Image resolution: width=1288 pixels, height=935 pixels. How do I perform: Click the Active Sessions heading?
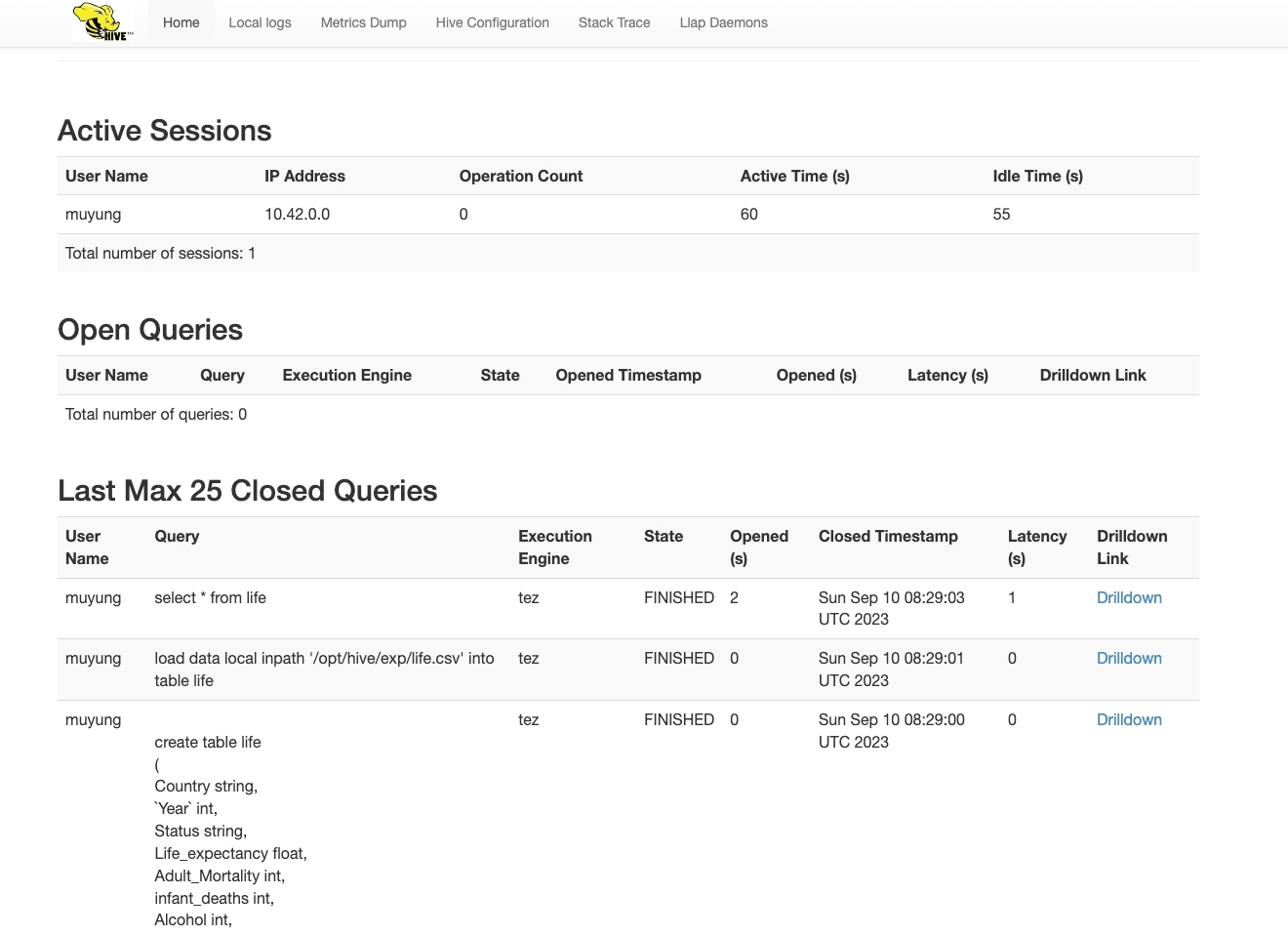164,131
